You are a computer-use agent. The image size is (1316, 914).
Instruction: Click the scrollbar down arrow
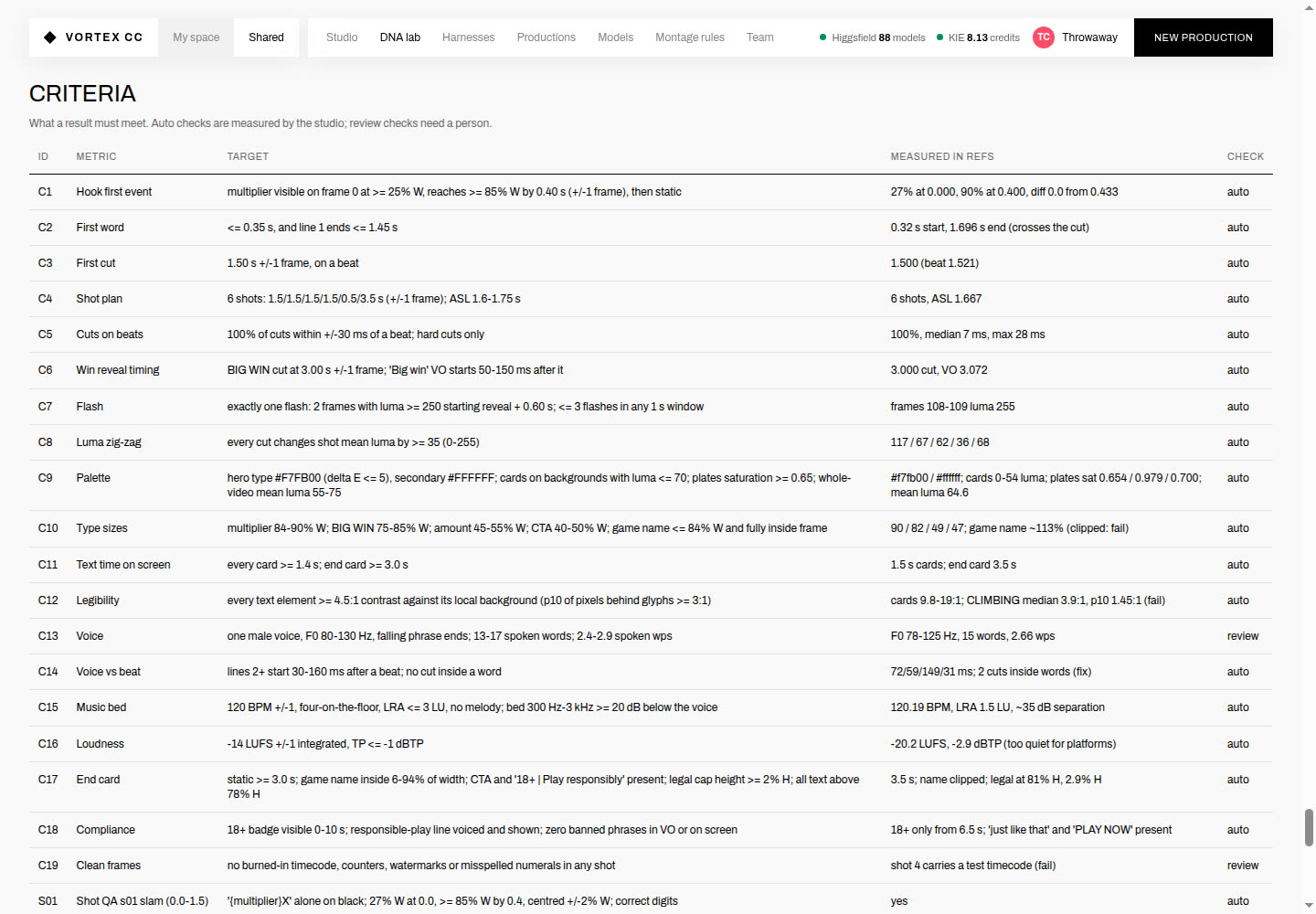(x=1309, y=906)
